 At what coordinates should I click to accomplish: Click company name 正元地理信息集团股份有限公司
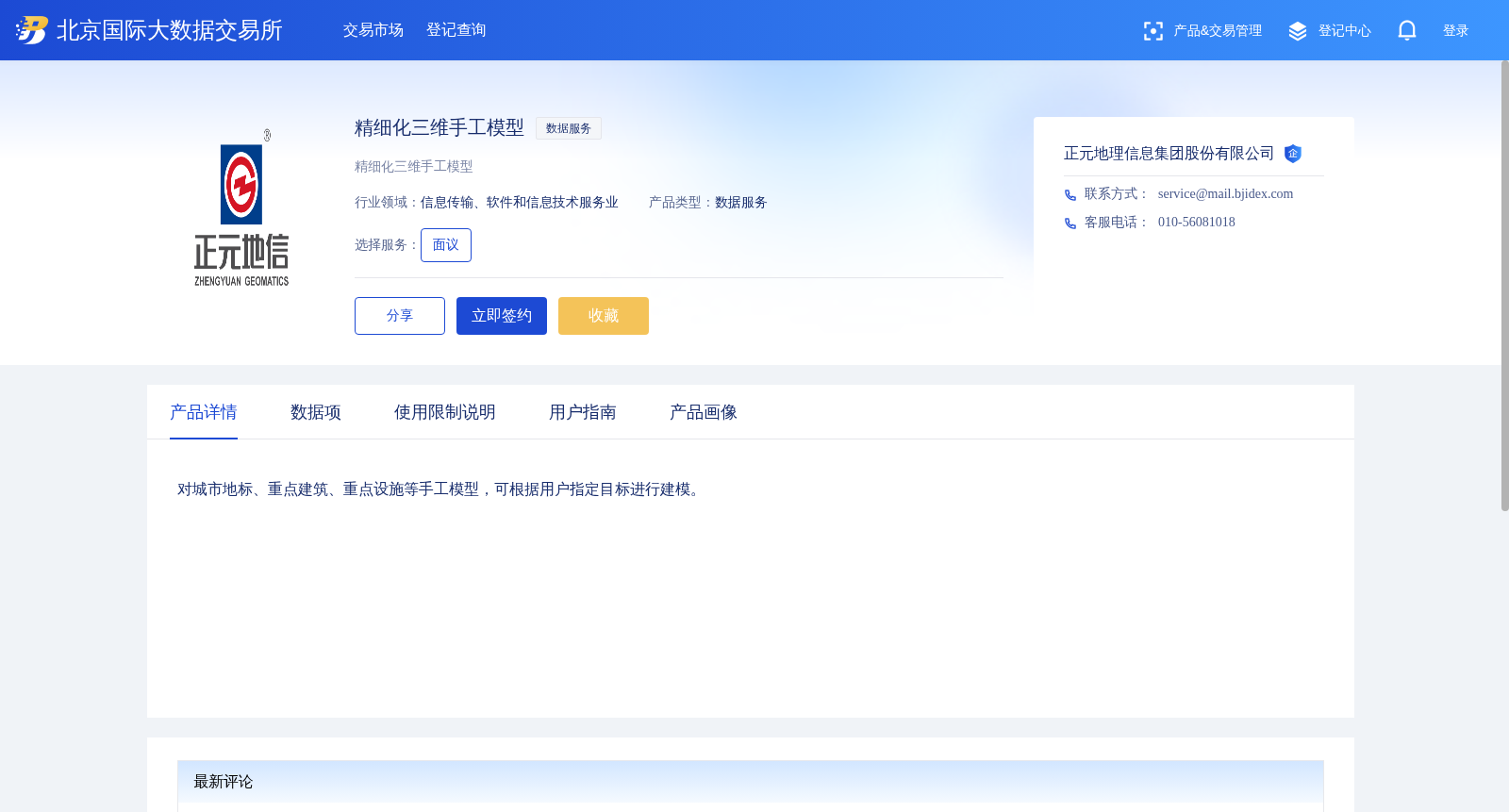pos(1169,154)
